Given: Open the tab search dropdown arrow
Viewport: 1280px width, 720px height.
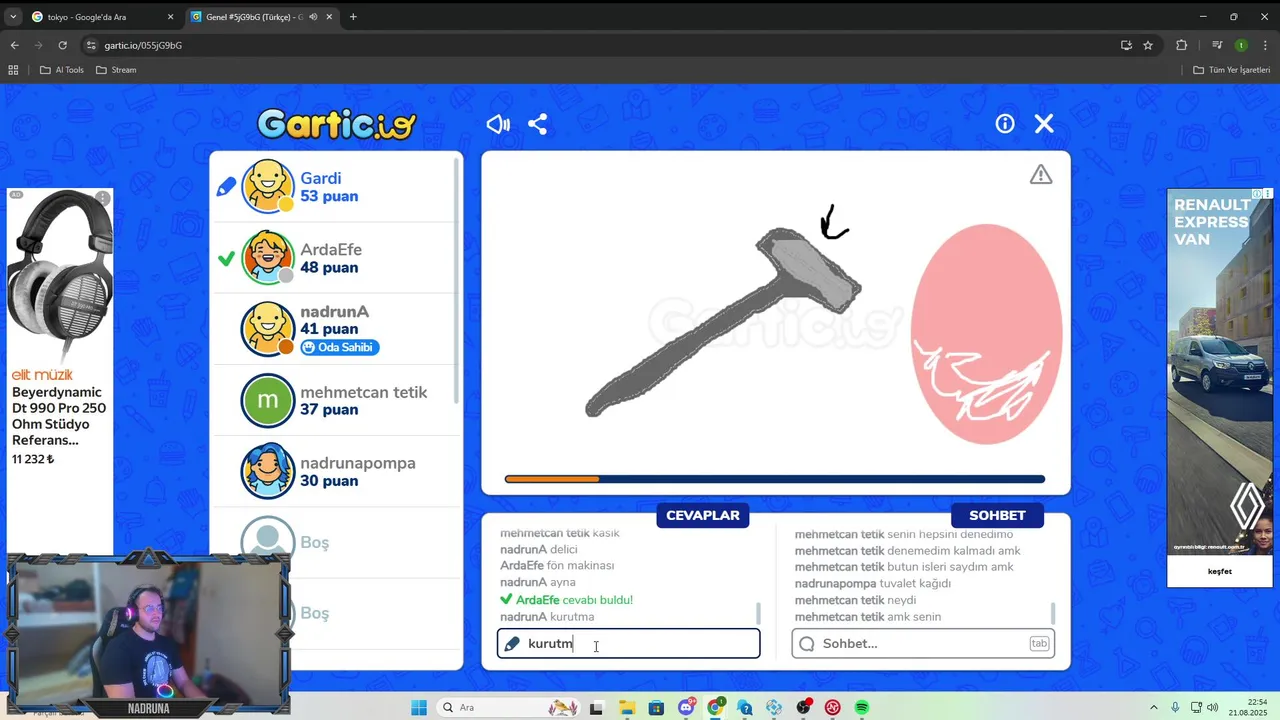Looking at the screenshot, I should tap(13, 17).
